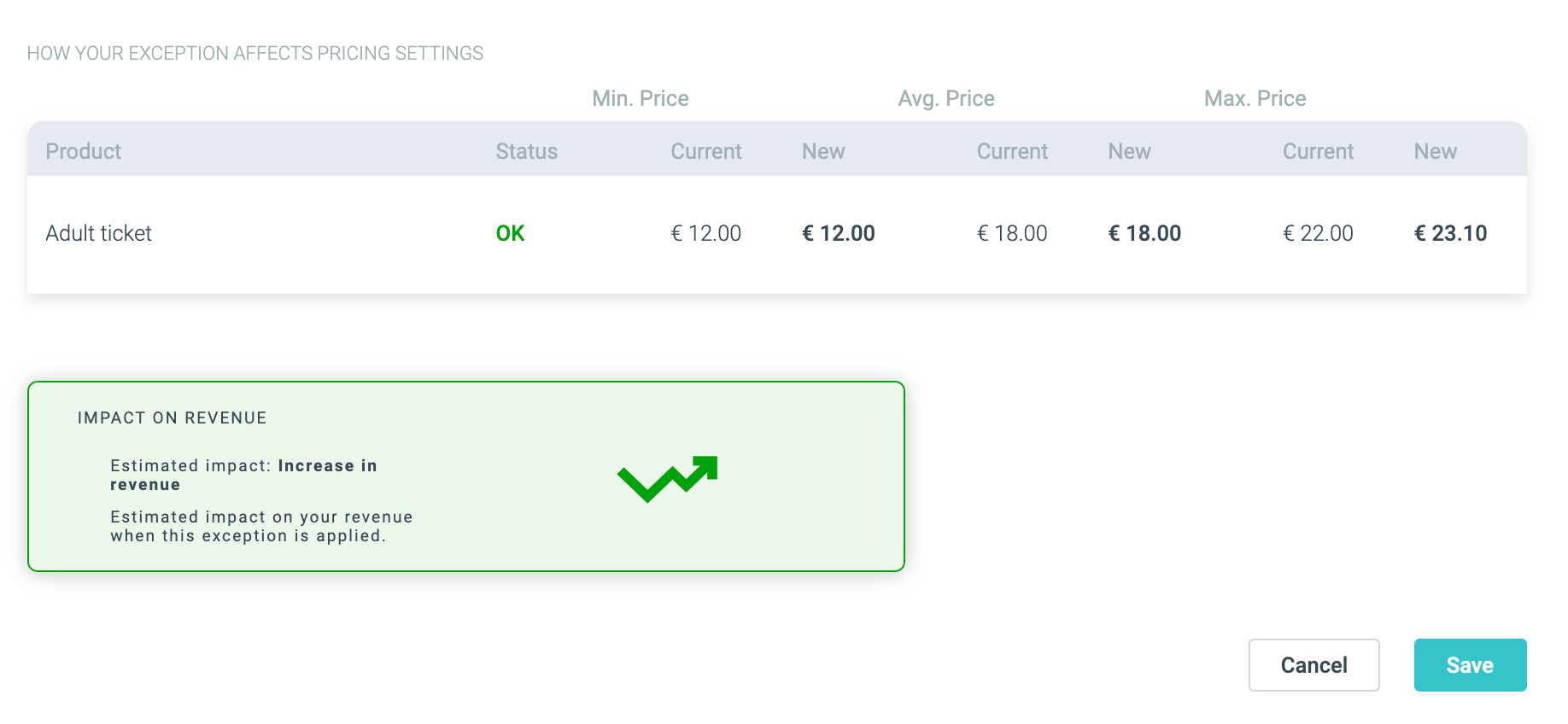This screenshot has height=724, width=1568.
Task: Click the Estimated impact text
Action: click(243, 475)
